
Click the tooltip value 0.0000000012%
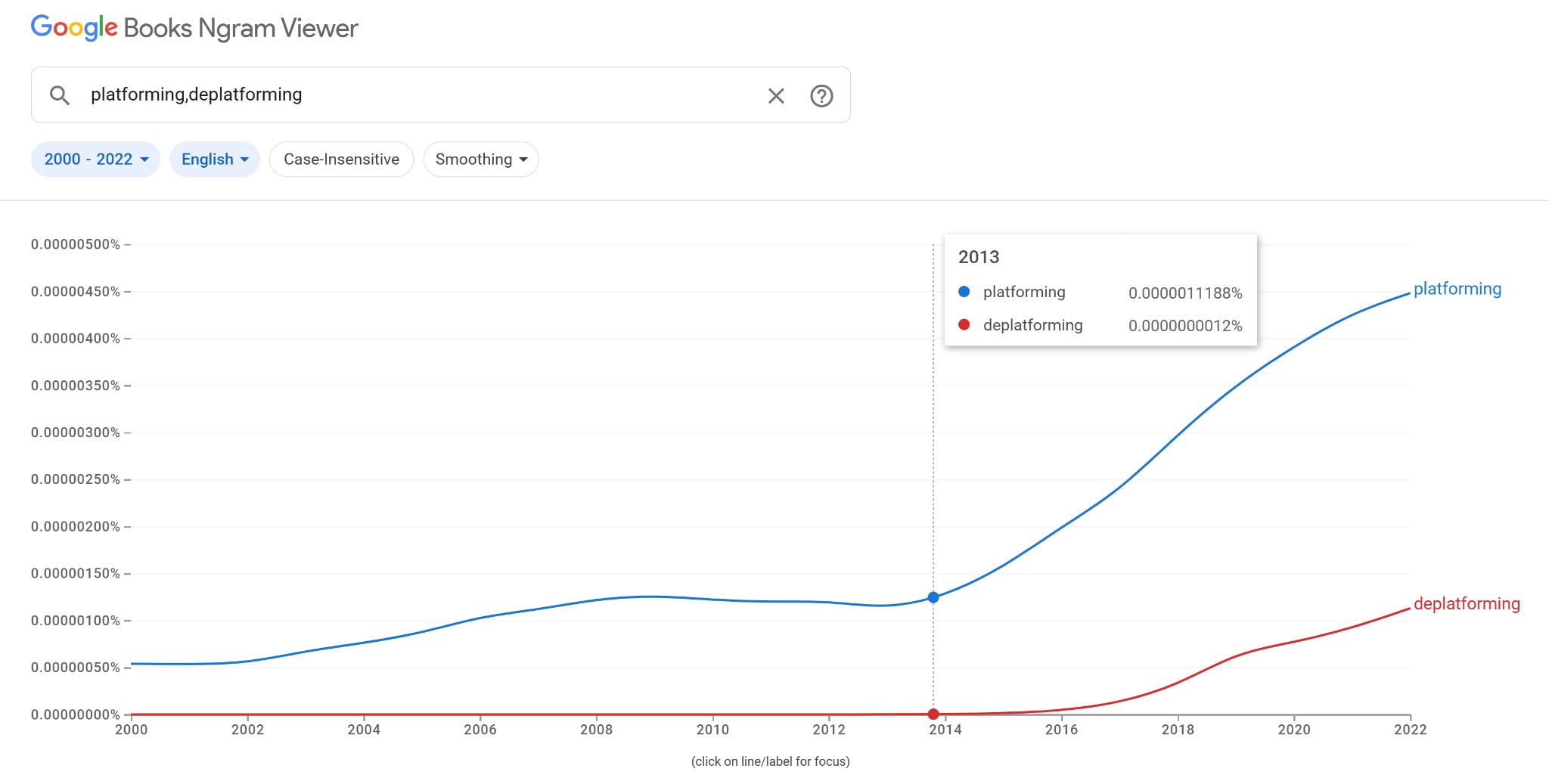pyautogui.click(x=1185, y=326)
